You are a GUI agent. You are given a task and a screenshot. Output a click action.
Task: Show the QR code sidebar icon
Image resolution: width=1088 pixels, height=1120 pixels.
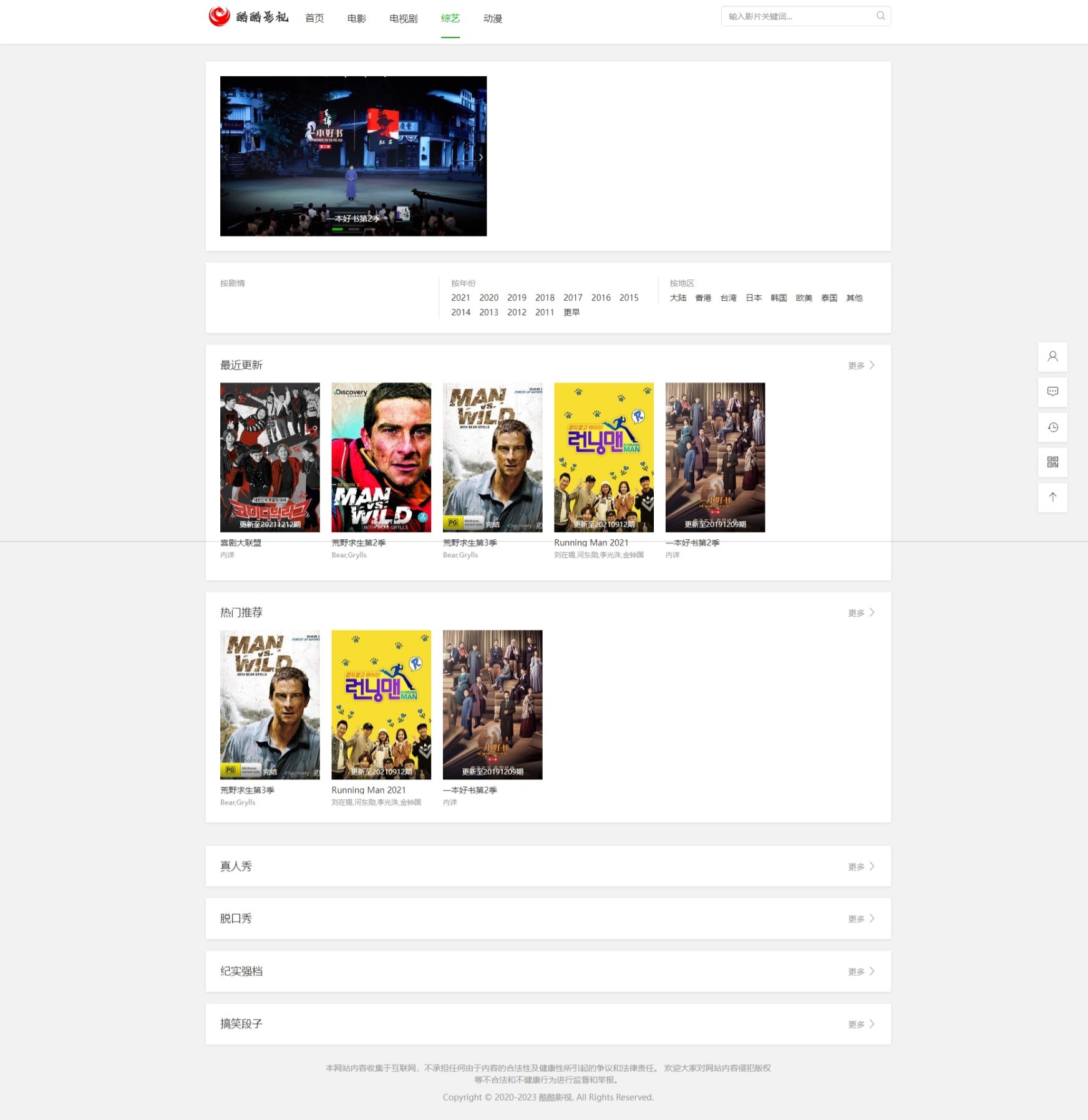tap(1052, 462)
